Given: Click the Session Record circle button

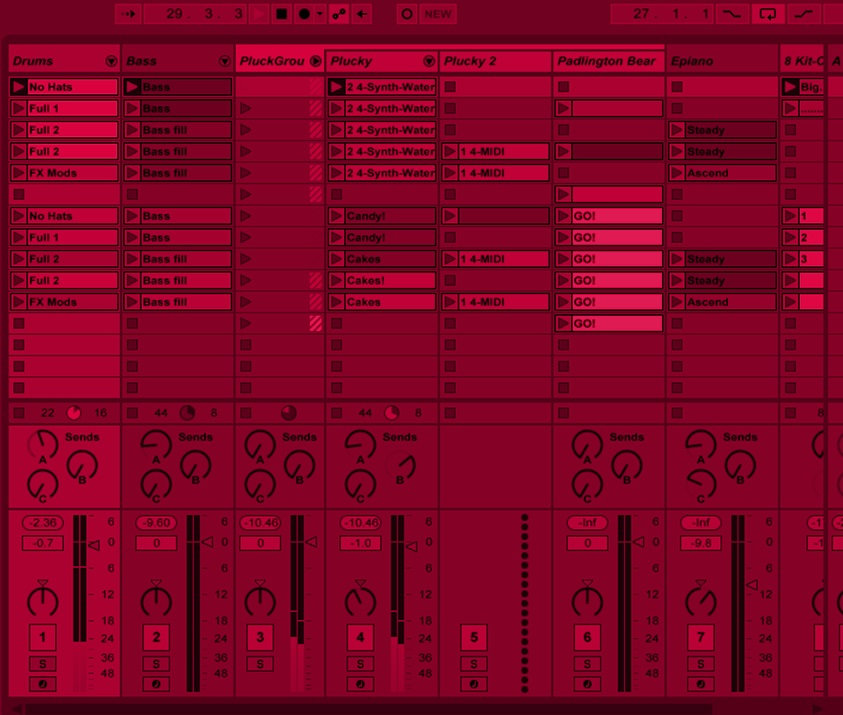Looking at the screenshot, I should (x=406, y=14).
